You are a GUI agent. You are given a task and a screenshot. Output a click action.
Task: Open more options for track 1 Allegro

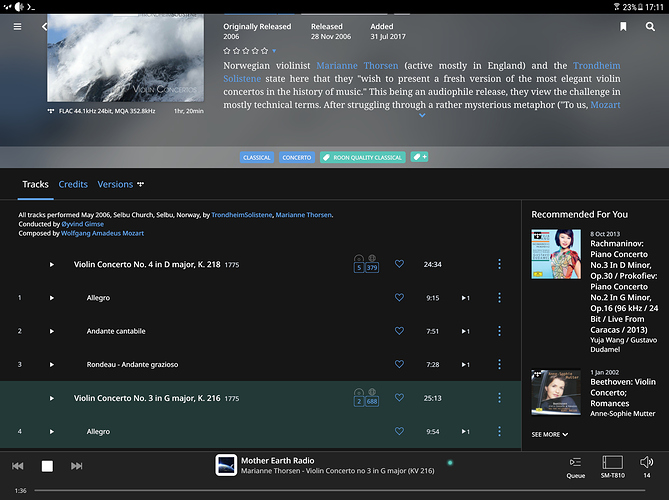pos(499,297)
